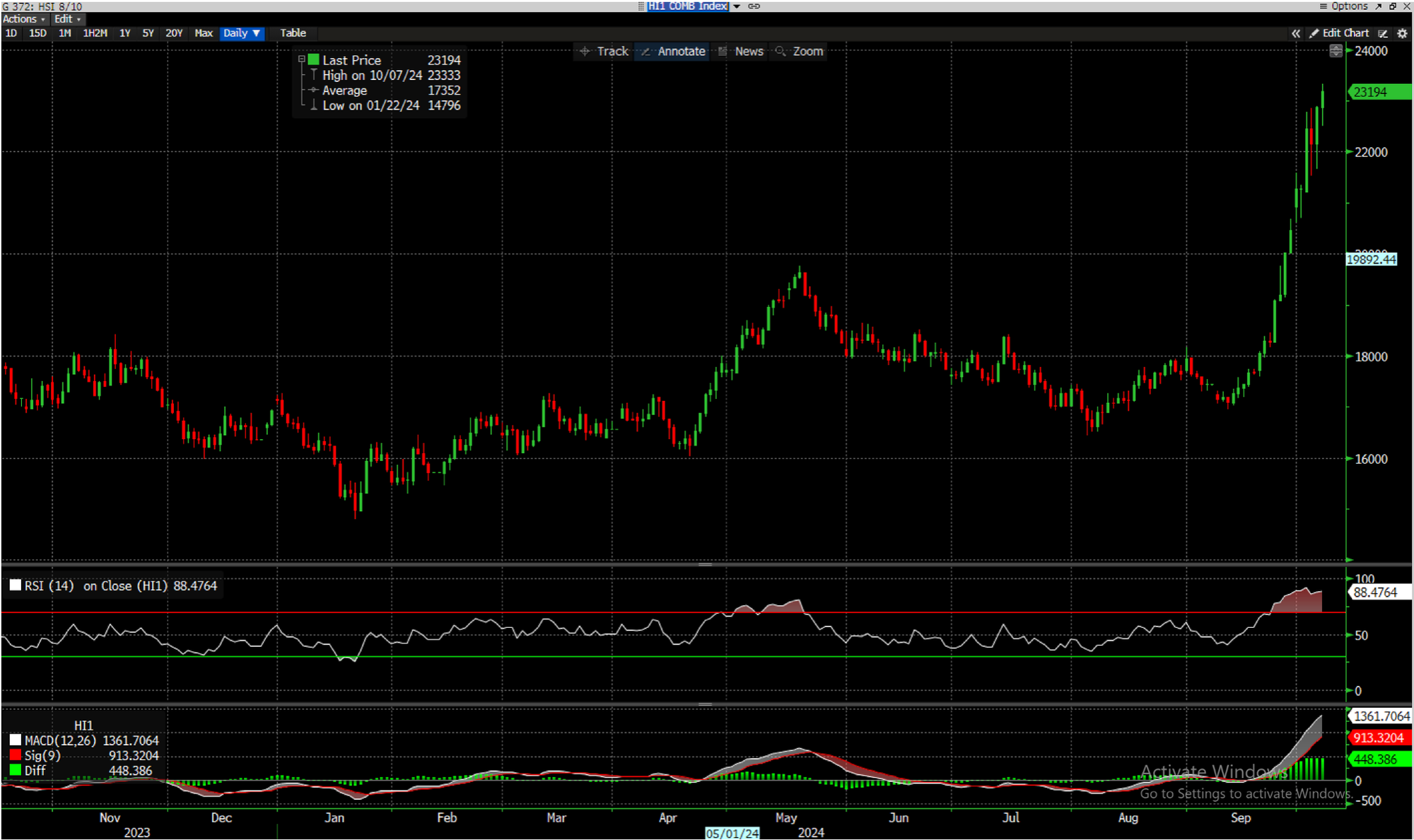Click the chart settings gear icon
This screenshot has width=1414, height=840.
1403,33
